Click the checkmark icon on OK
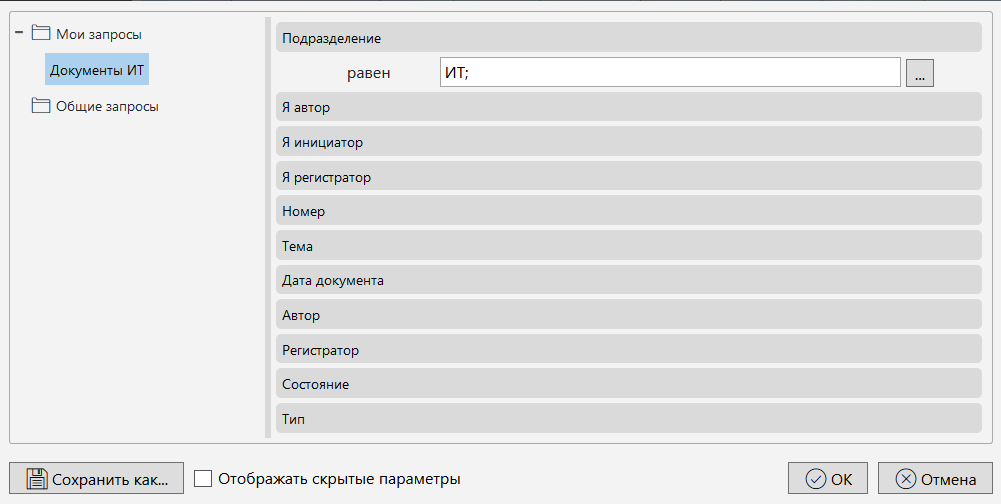Viewport: 1001px width, 504px height. tap(816, 479)
